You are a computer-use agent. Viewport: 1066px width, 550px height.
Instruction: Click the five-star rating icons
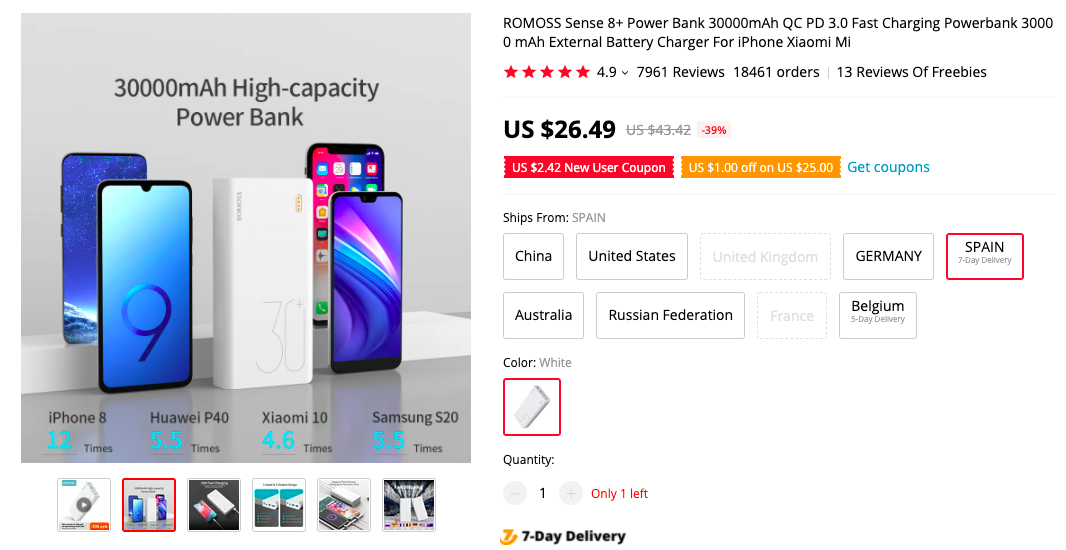pos(547,72)
